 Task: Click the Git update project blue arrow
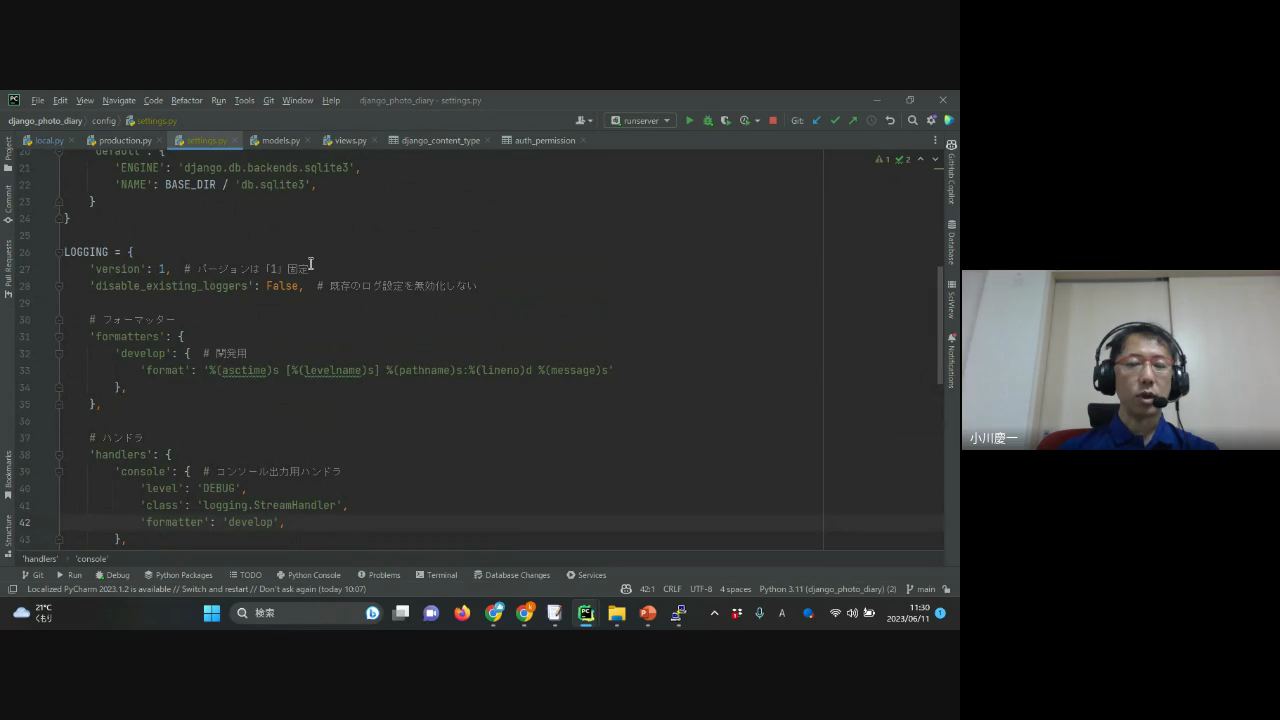[x=816, y=121]
